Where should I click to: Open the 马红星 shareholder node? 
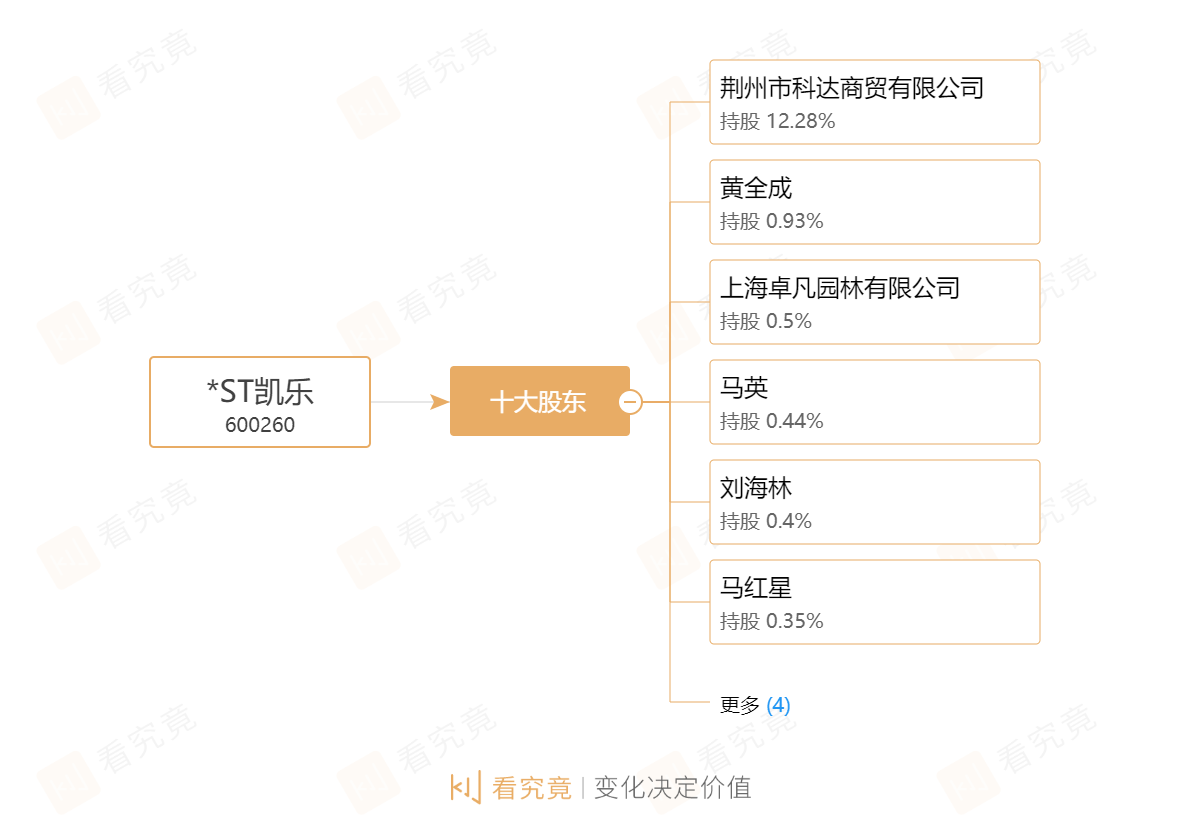[875, 602]
